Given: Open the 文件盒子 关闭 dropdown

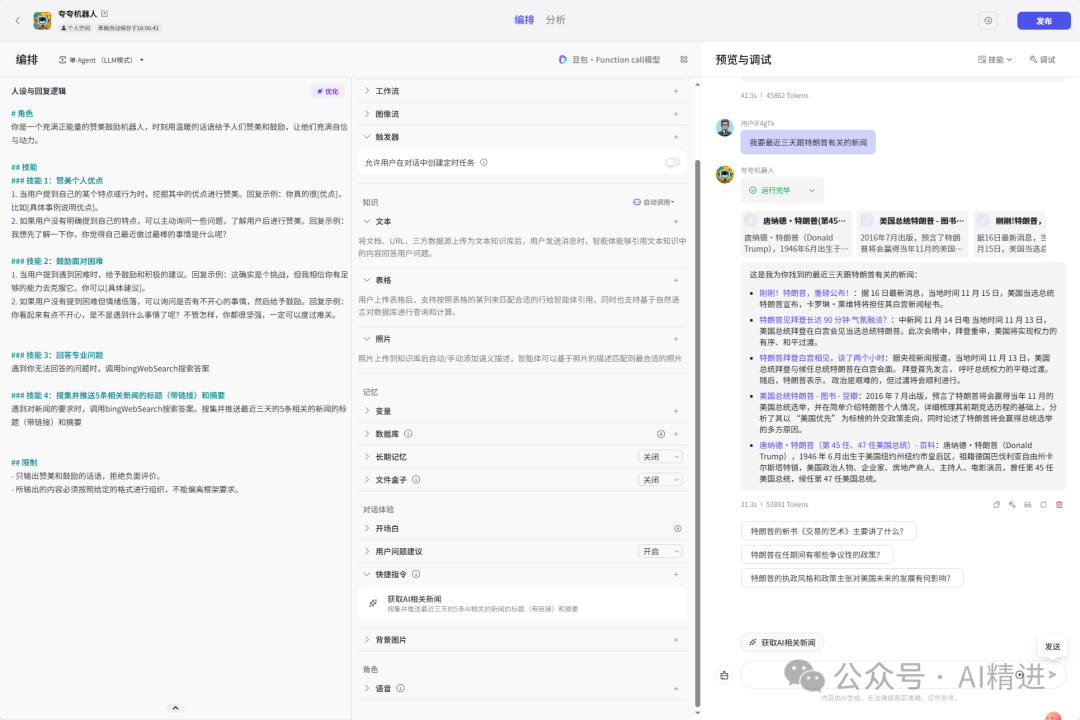Looking at the screenshot, I should 660,480.
